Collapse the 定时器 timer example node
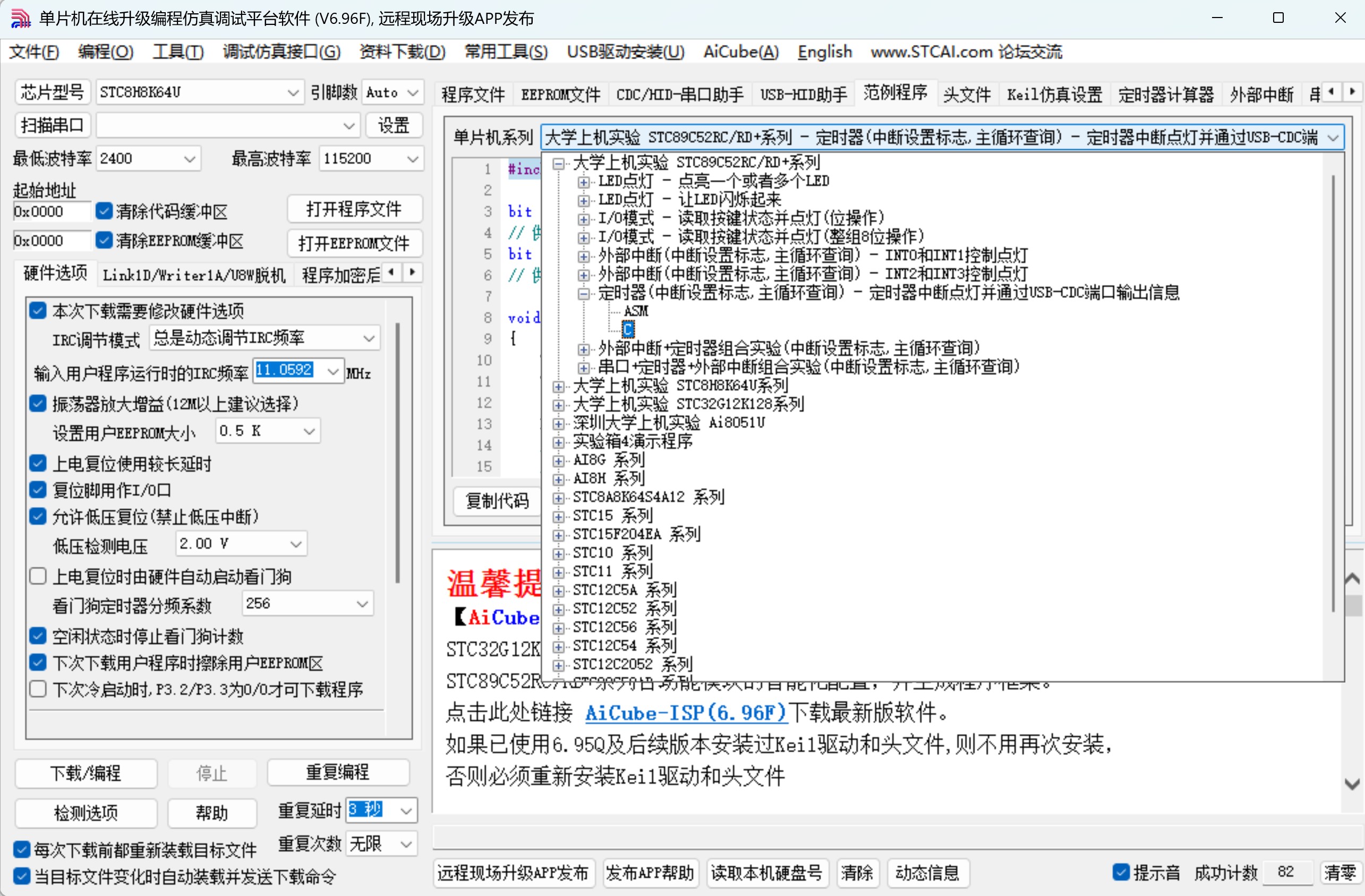This screenshot has height=896, width=1365. coord(583,293)
